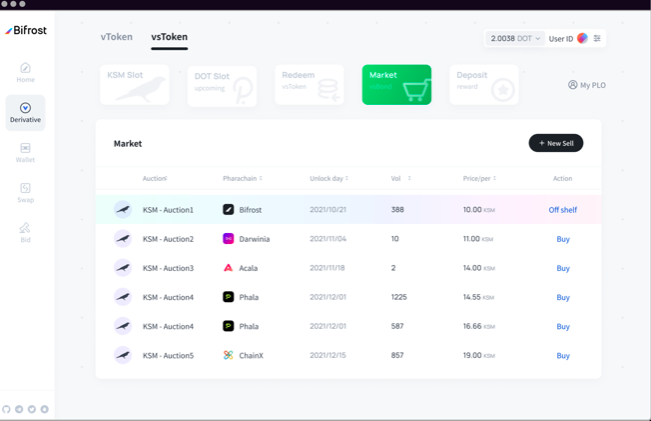Viewport: 651px width, 421px height.
Task: Click the New Sell button
Action: tap(556, 143)
